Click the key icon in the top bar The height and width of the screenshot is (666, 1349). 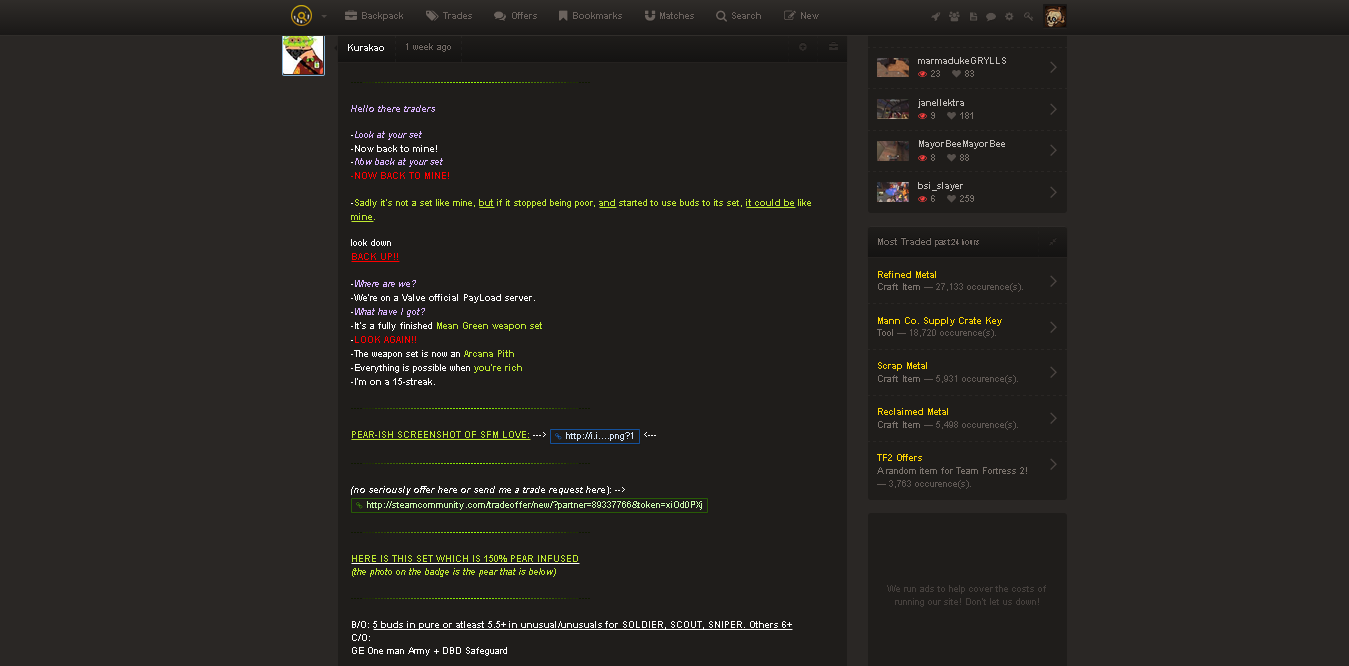pyautogui.click(x=1028, y=17)
